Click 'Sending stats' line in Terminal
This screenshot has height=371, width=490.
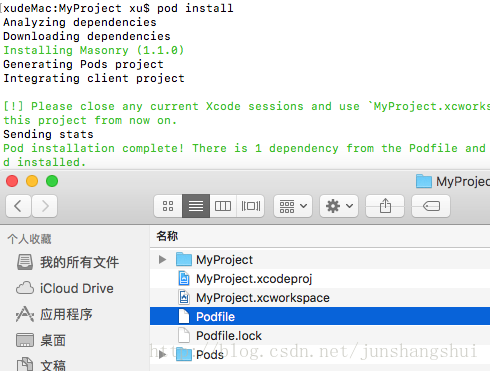tap(48, 134)
